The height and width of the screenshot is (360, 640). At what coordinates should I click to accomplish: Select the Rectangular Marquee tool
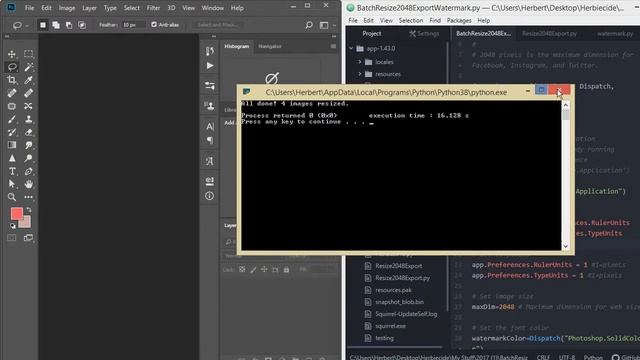pyautogui.click(x=29, y=54)
